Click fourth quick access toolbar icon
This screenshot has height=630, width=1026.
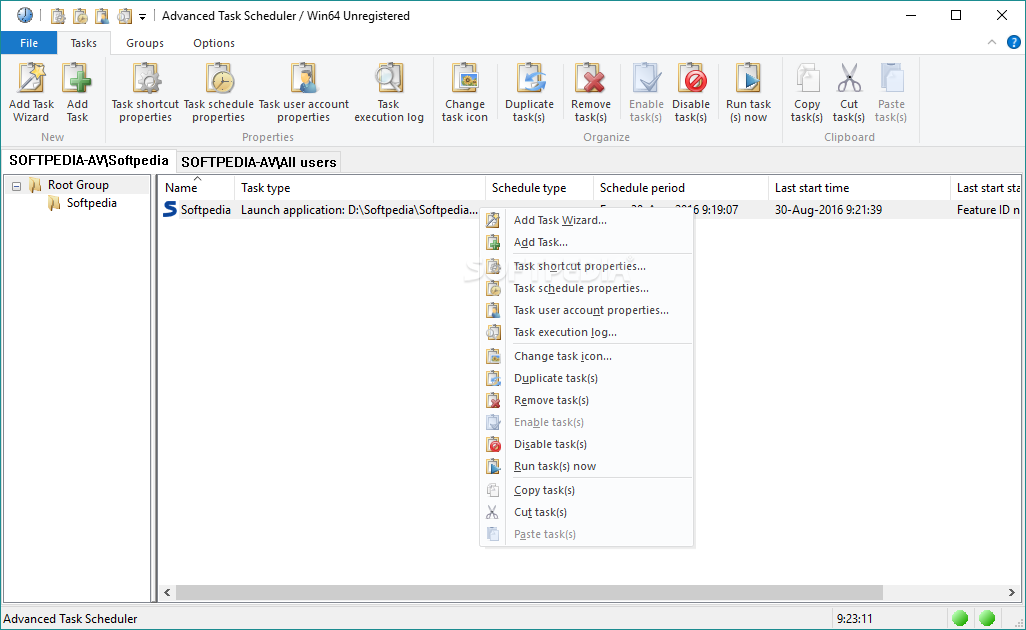124,16
